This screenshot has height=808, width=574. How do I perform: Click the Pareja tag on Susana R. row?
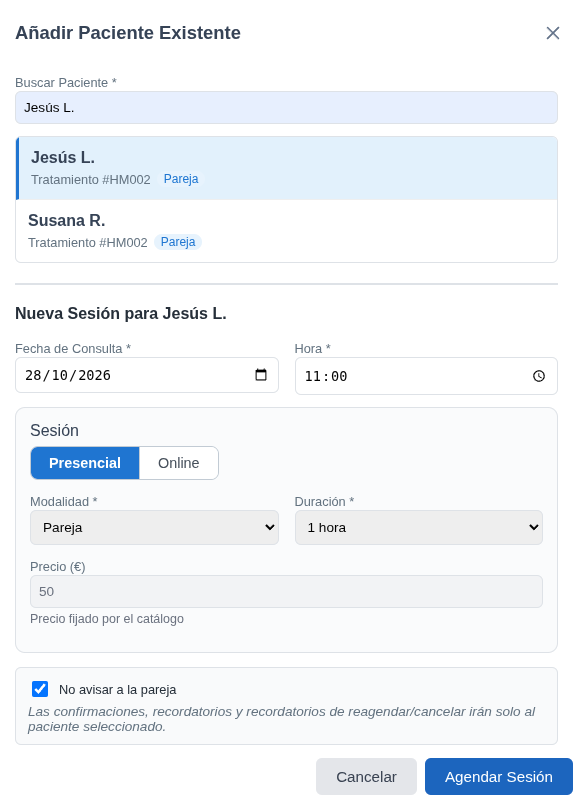(x=178, y=242)
